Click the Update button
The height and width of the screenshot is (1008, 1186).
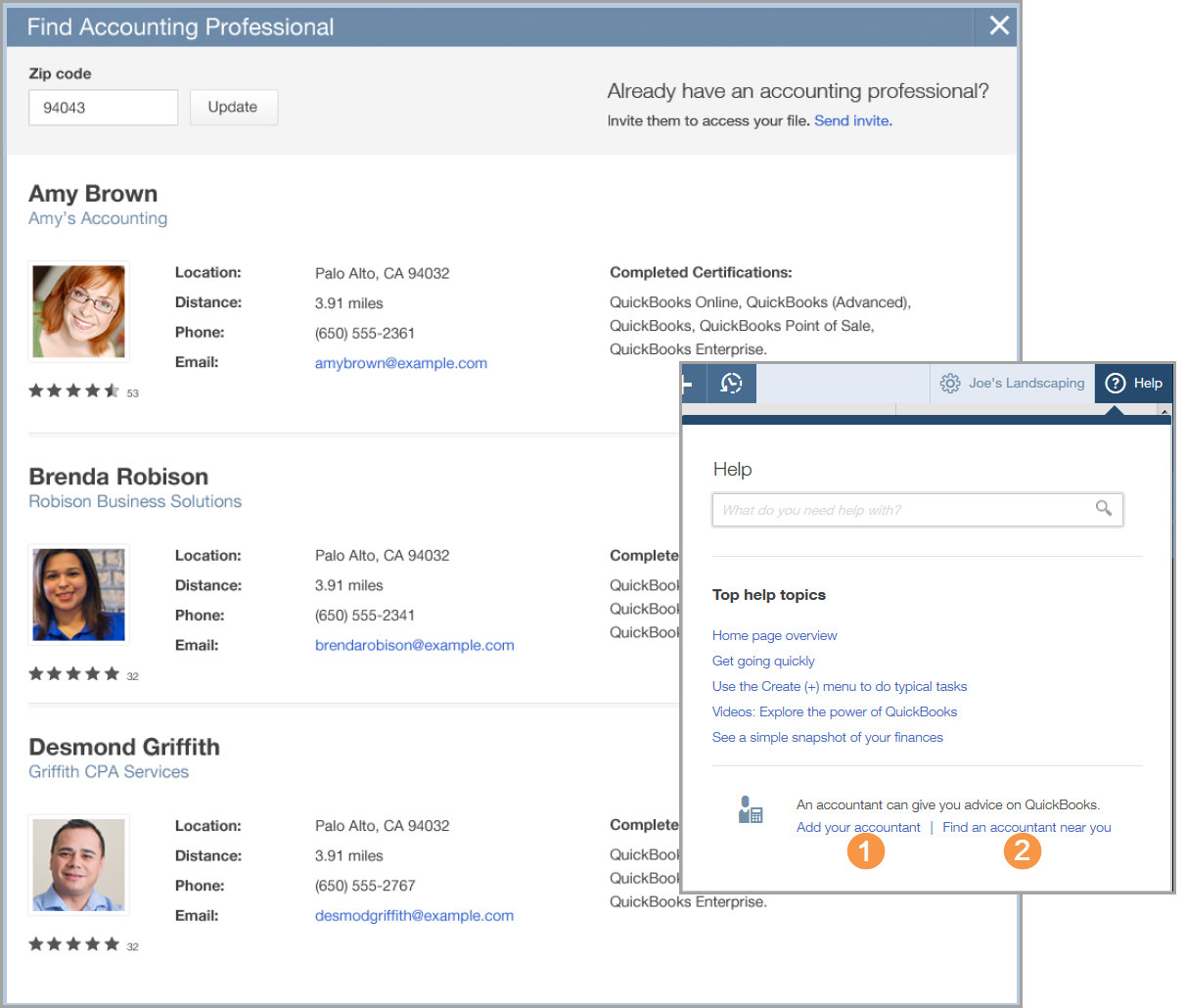pyautogui.click(x=233, y=108)
